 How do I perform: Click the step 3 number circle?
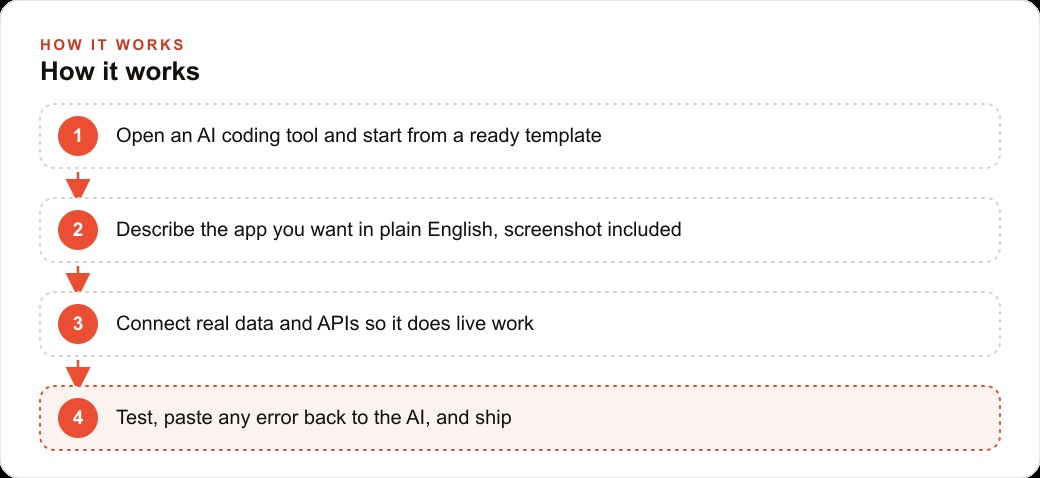(x=78, y=324)
